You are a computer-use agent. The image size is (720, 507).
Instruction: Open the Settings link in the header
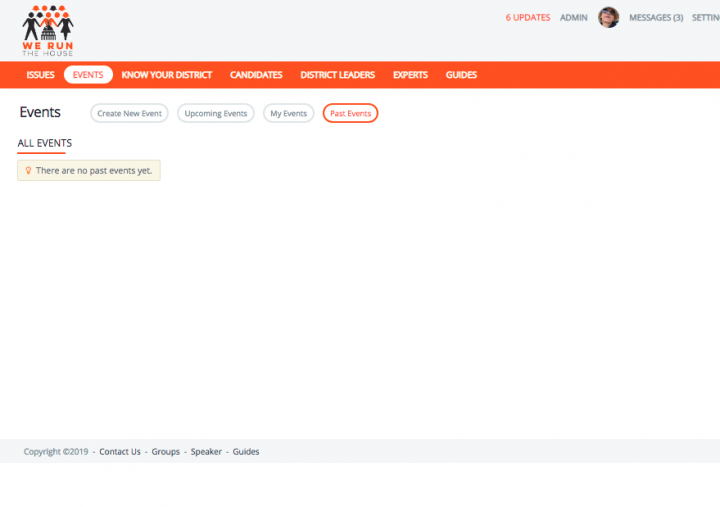point(706,17)
